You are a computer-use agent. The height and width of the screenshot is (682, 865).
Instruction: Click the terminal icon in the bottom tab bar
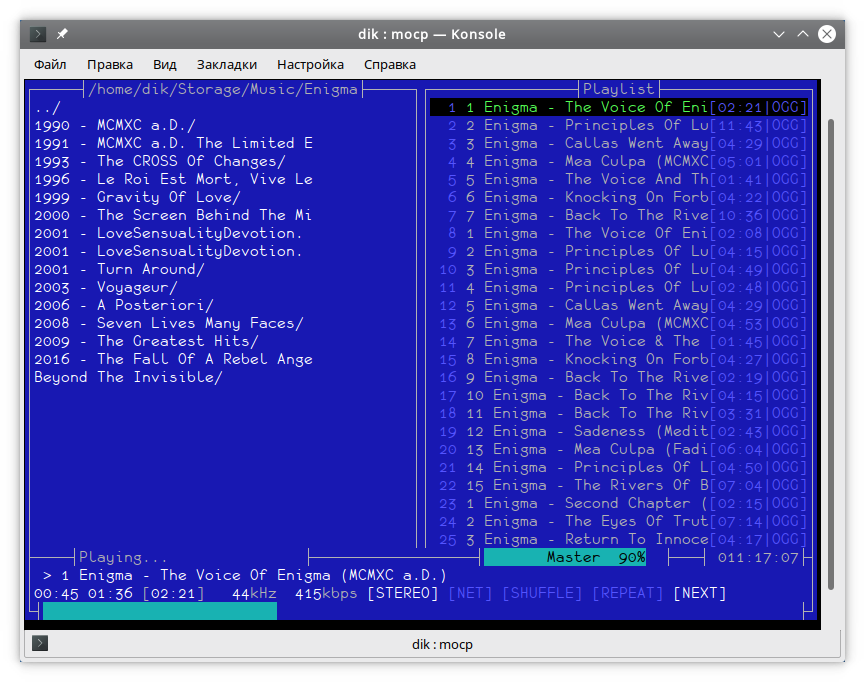40,643
